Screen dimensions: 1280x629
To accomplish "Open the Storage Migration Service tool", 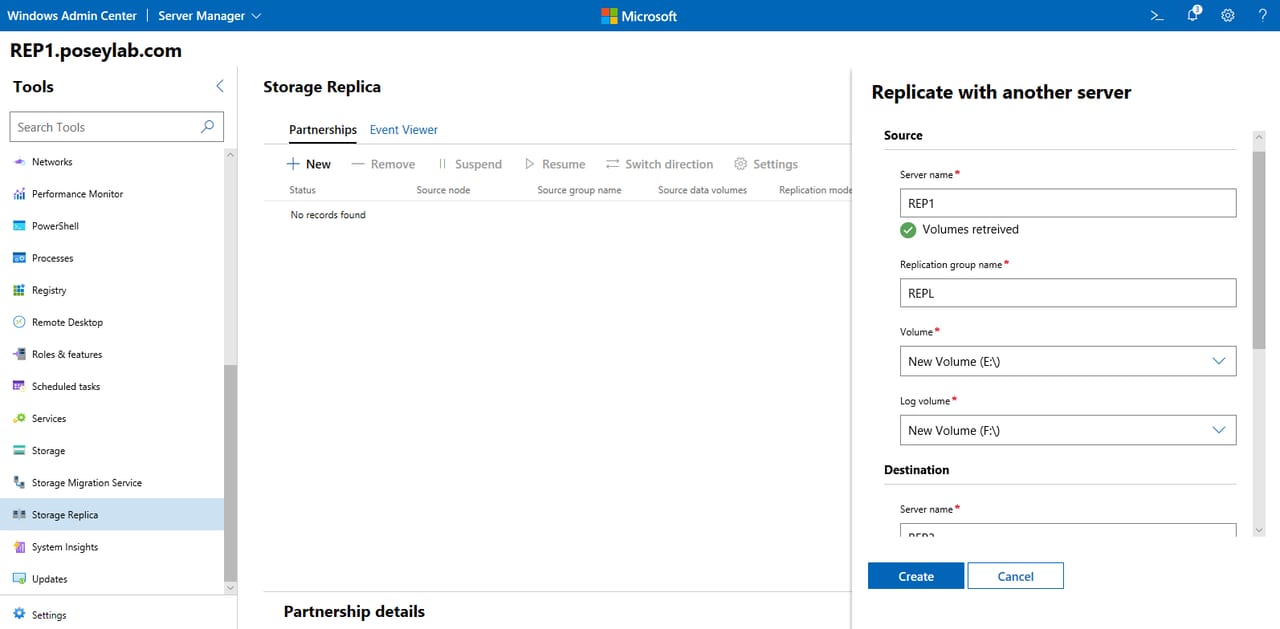I will tap(87, 482).
